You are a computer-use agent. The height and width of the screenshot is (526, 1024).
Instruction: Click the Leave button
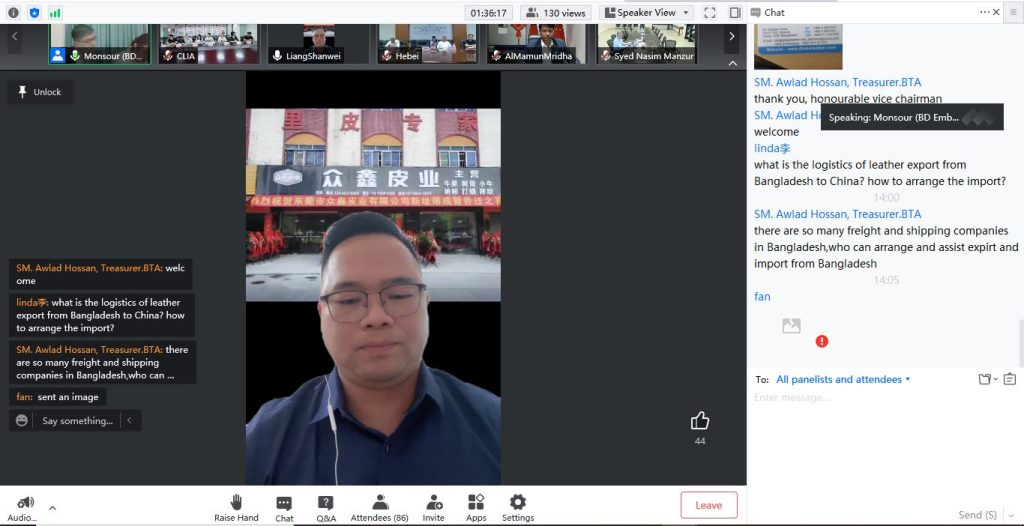tap(708, 505)
